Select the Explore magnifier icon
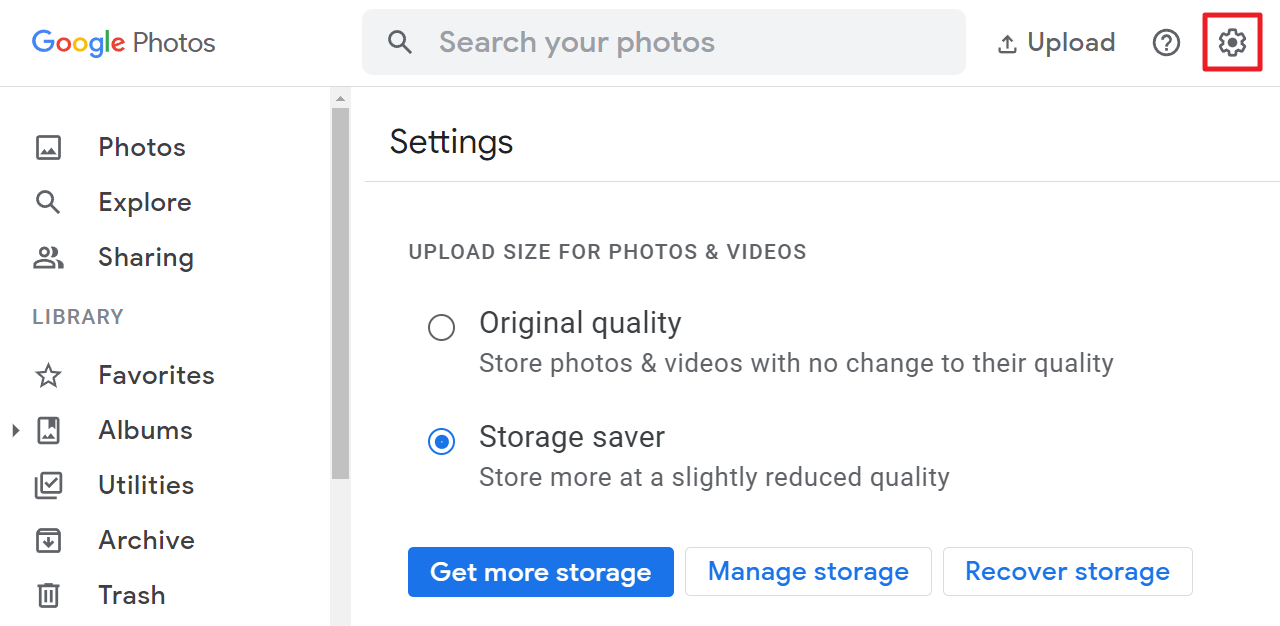Screen dimensions: 1280x626 [x=48, y=202]
